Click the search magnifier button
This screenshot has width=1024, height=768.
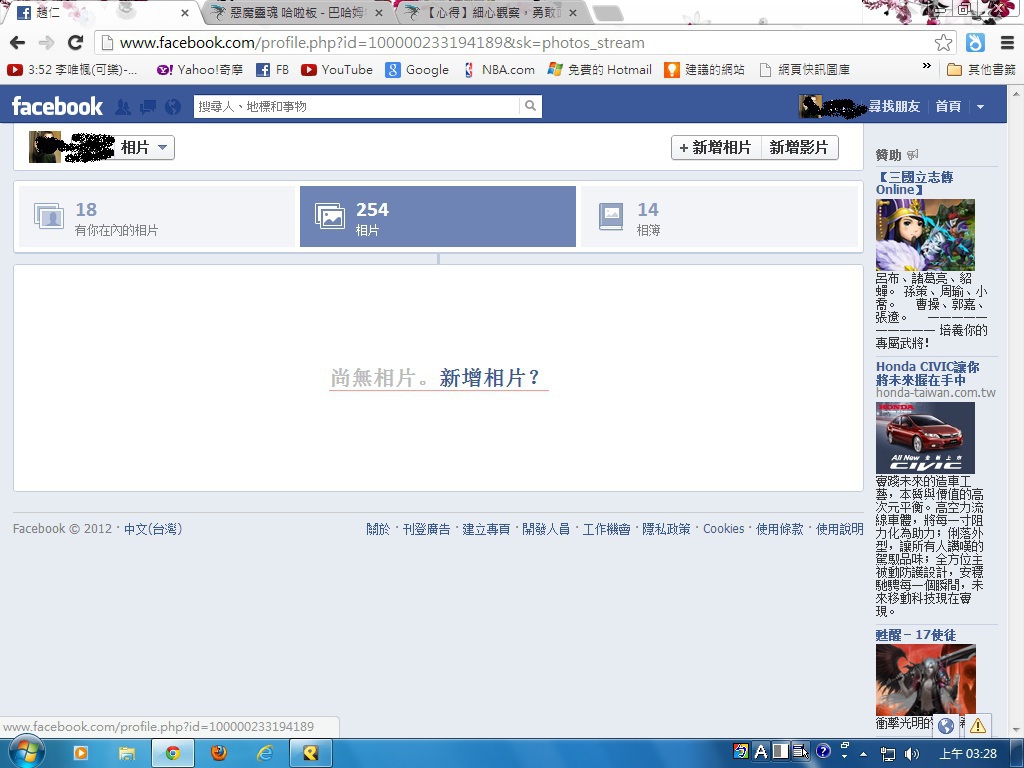tap(530, 106)
